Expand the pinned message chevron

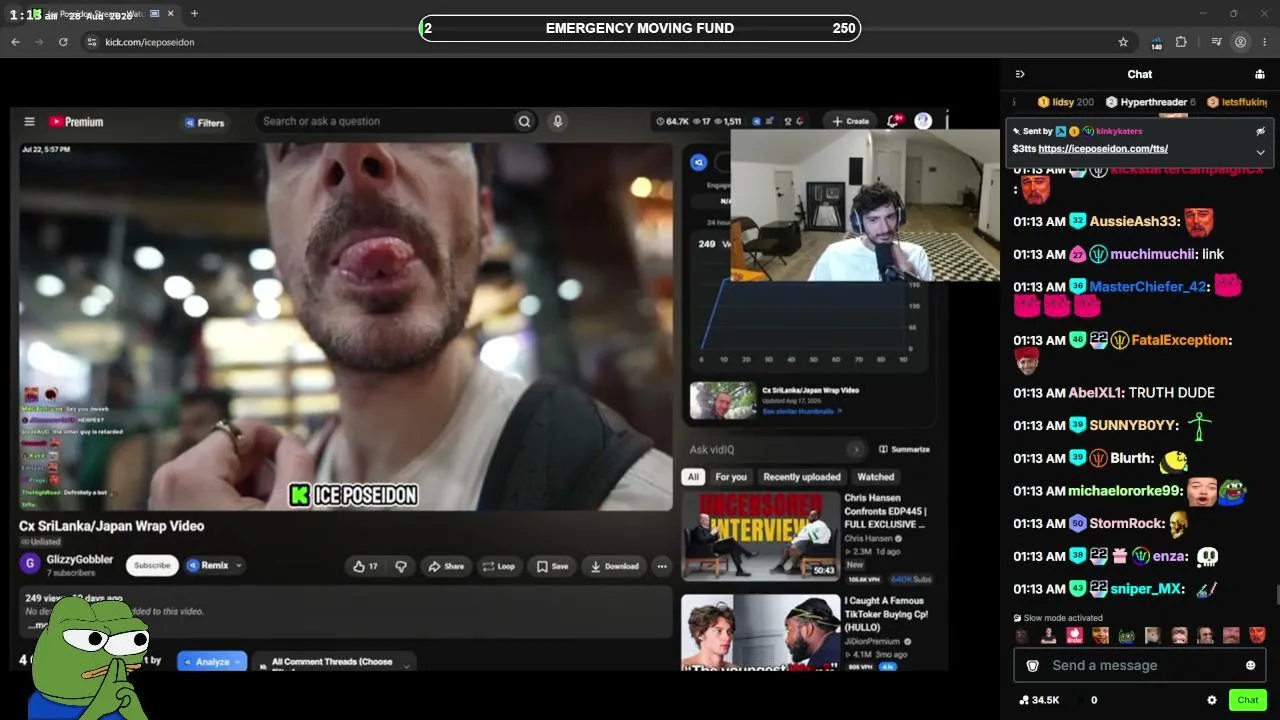[x=1260, y=152]
